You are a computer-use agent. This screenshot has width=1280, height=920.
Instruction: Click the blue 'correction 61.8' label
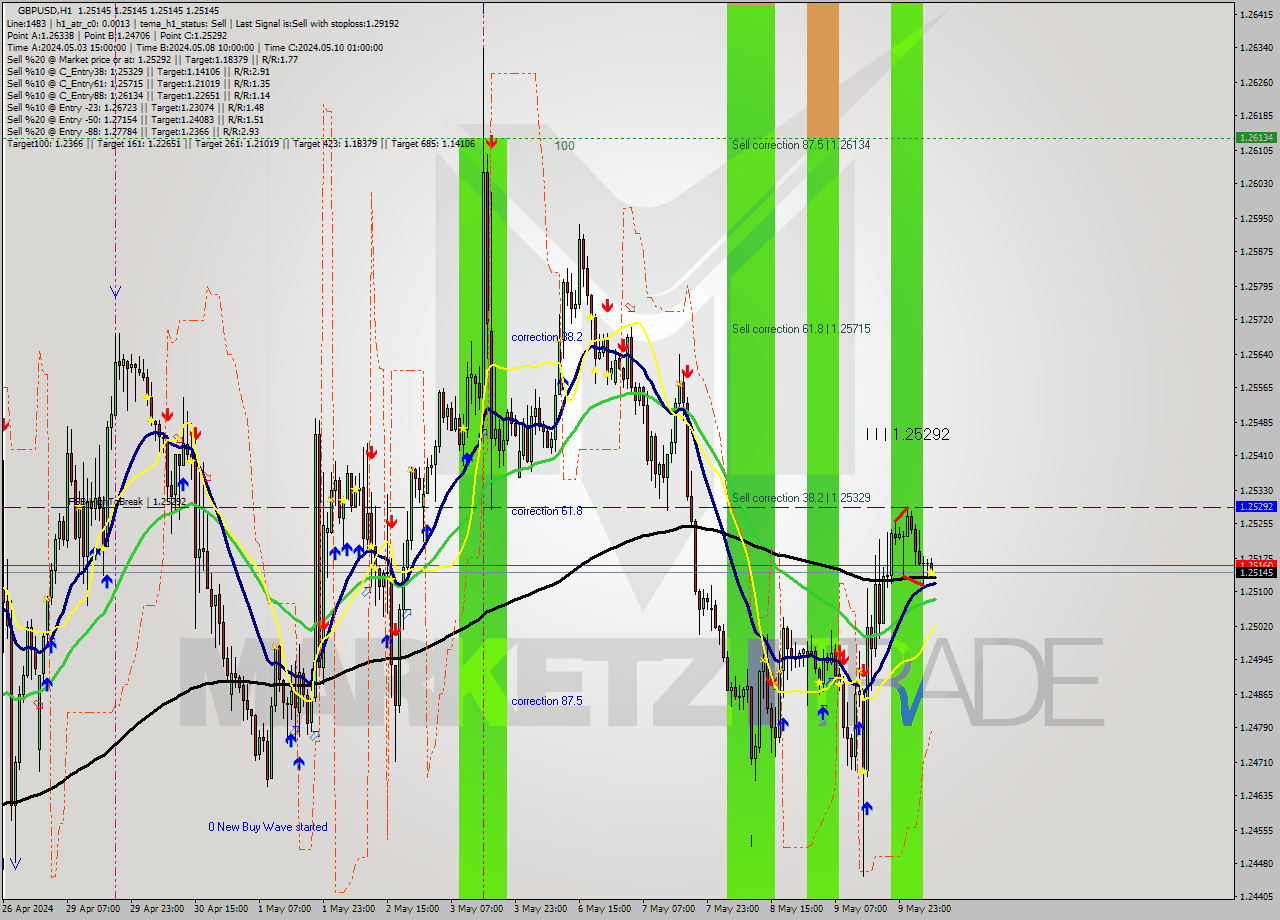click(547, 512)
